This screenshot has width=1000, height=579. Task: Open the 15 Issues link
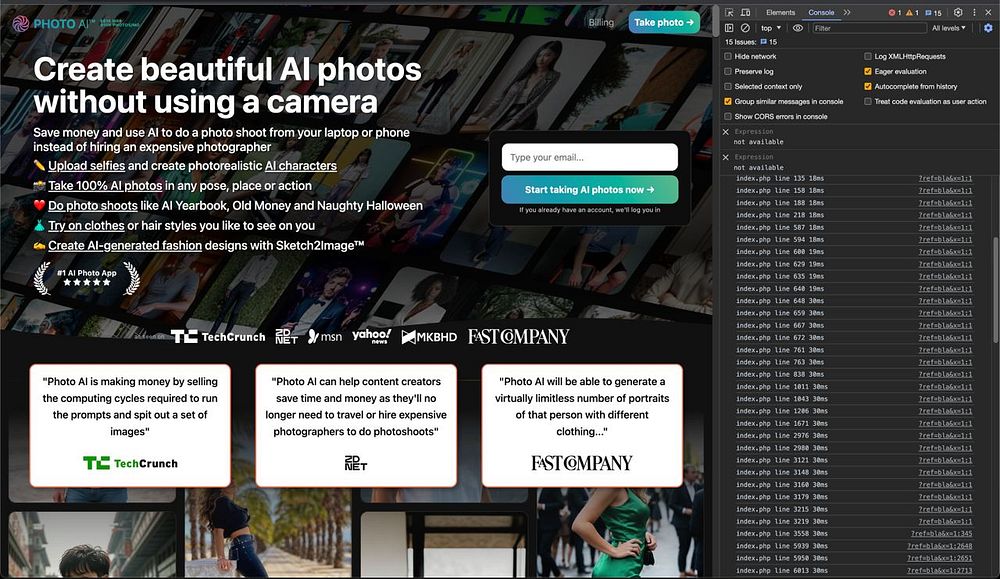point(751,42)
